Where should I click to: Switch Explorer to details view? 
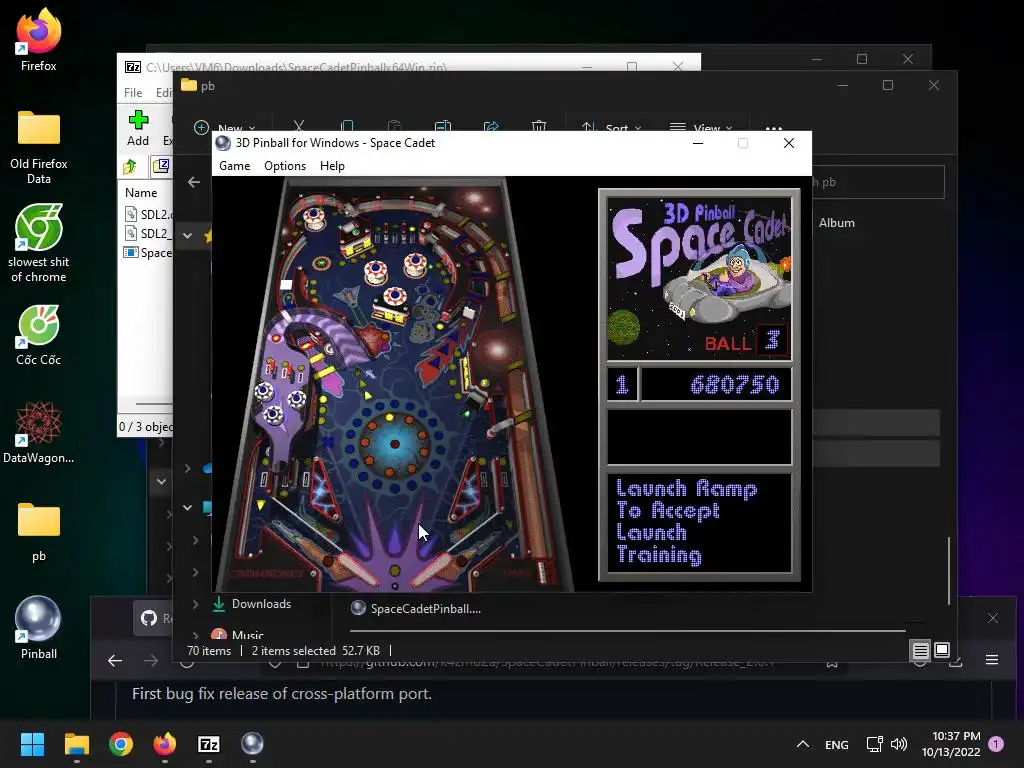(x=920, y=650)
